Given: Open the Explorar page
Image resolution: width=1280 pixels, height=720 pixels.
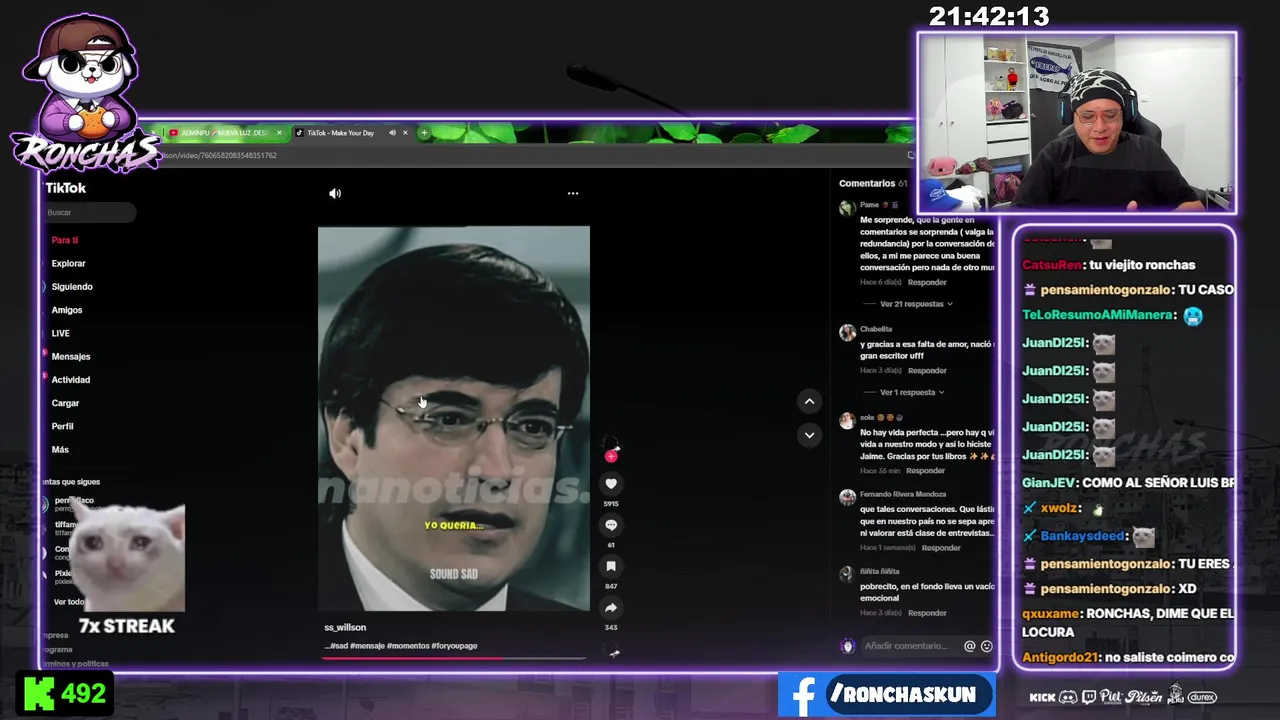Looking at the screenshot, I should pyautogui.click(x=68, y=263).
